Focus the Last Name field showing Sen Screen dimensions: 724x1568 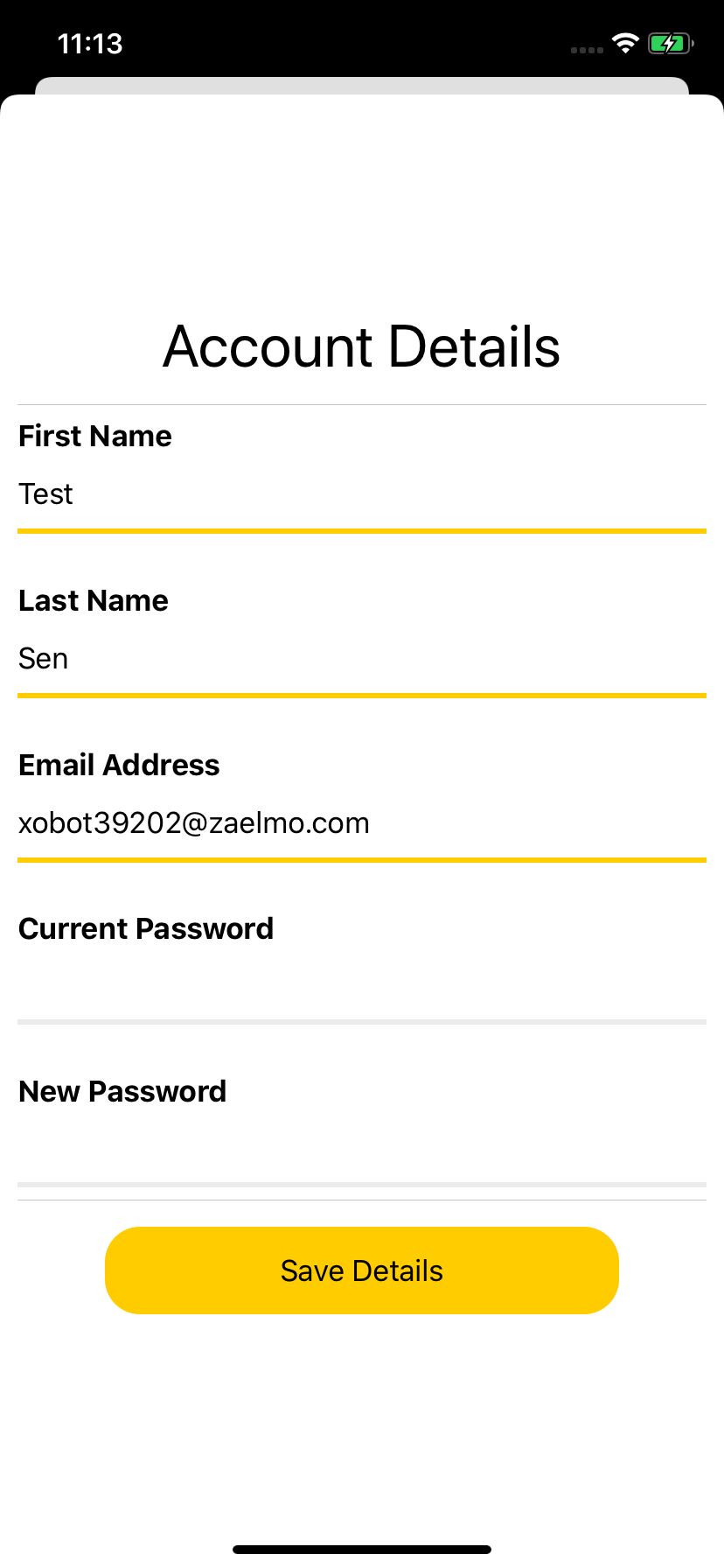(x=362, y=659)
